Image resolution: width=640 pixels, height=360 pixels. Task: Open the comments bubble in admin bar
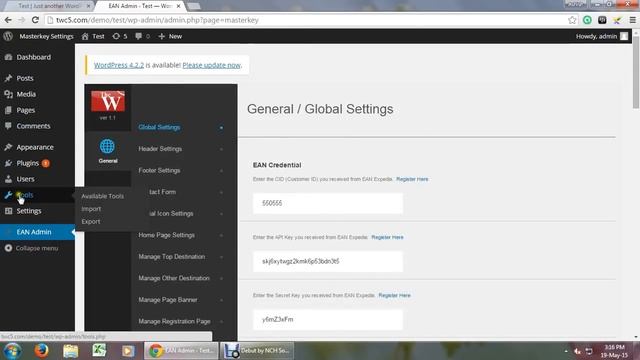[142, 36]
